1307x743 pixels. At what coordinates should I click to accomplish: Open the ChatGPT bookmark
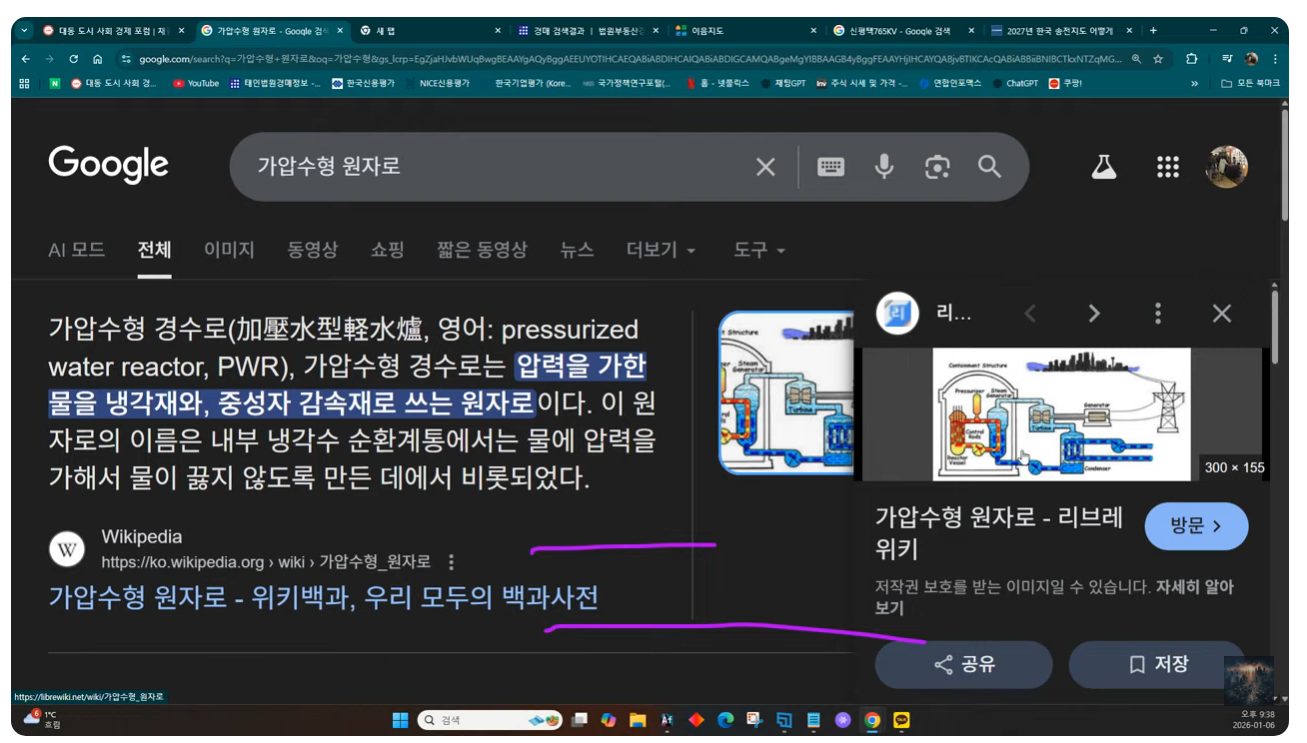pos(1015,84)
